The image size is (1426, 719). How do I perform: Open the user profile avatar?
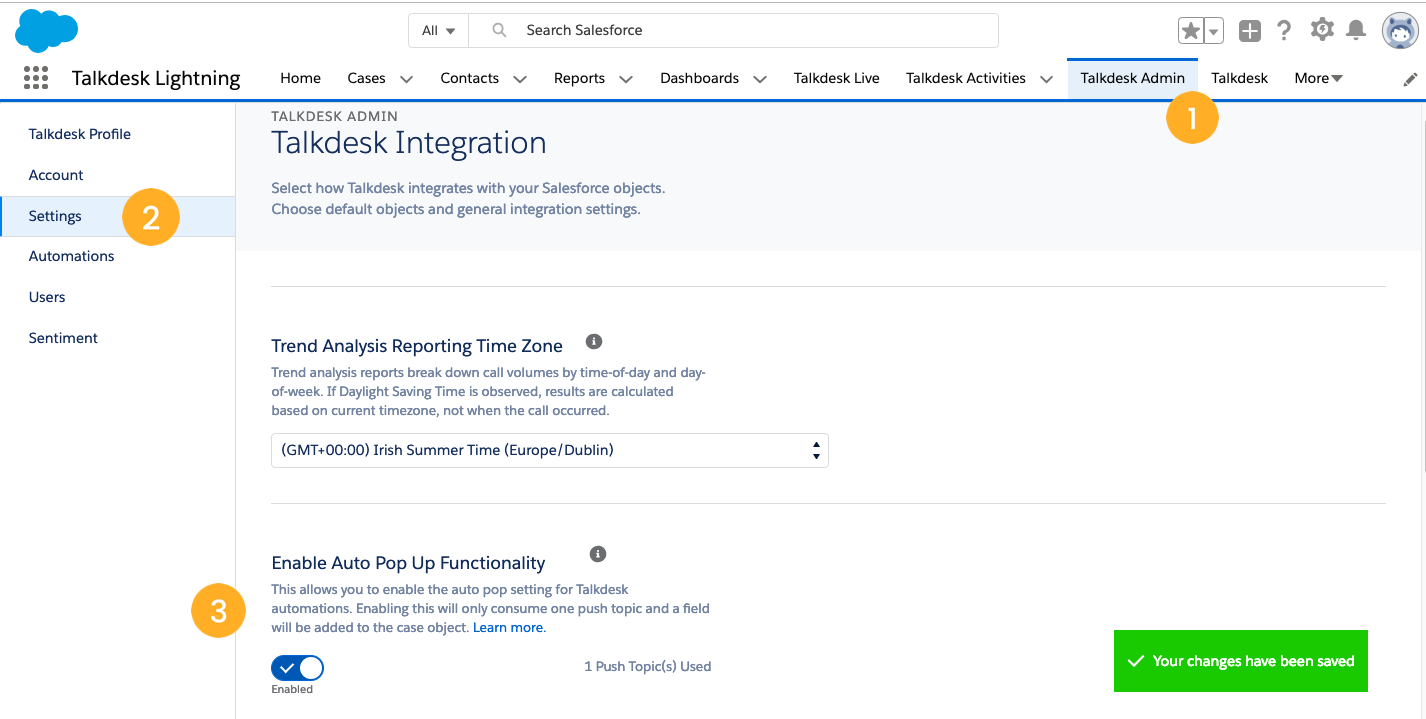pos(1400,31)
